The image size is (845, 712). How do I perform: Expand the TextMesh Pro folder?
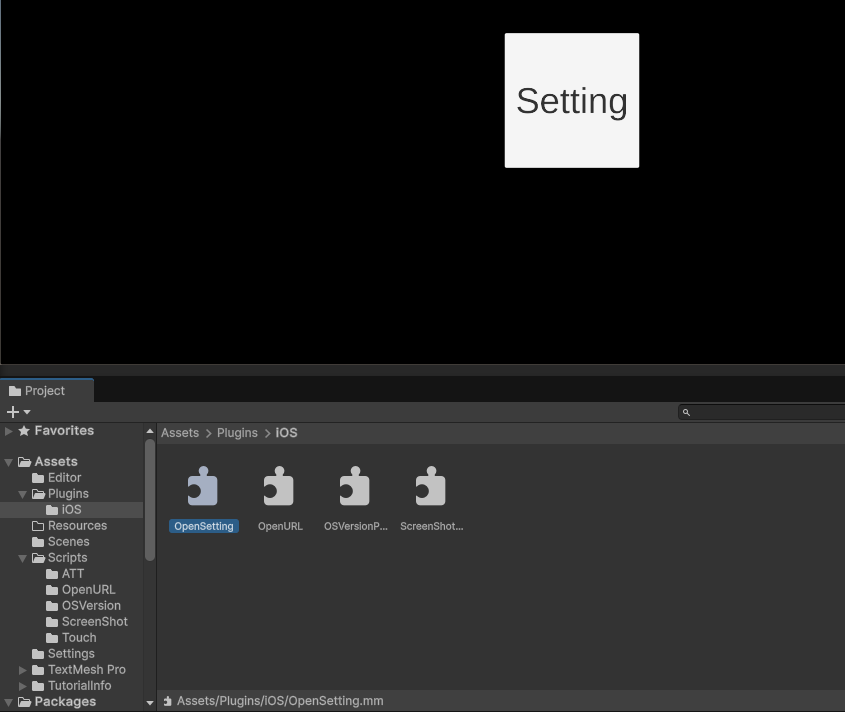click(x=23, y=670)
